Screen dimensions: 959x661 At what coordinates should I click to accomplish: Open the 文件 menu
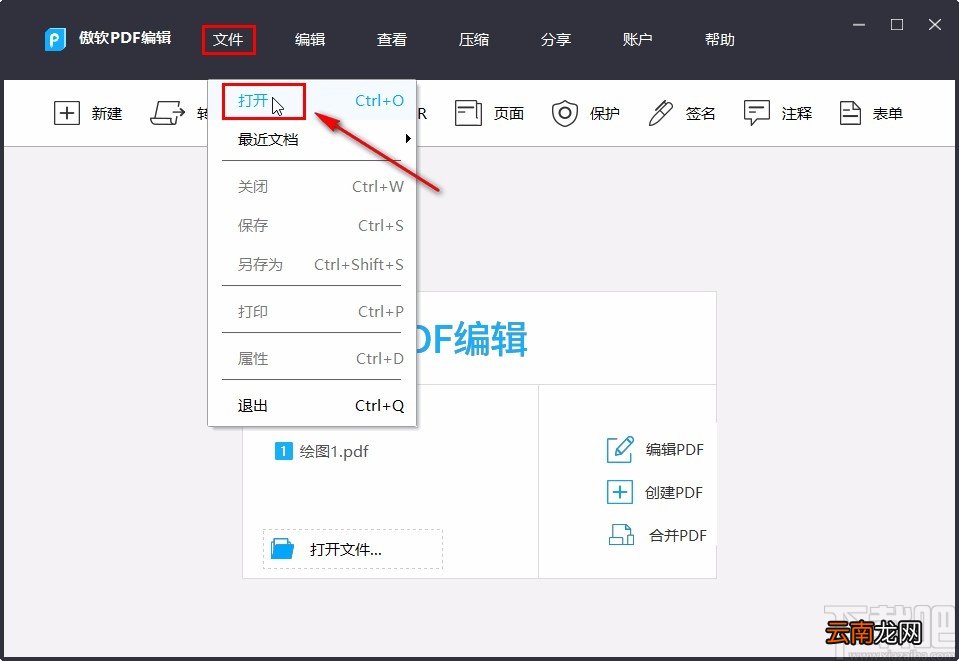point(228,40)
